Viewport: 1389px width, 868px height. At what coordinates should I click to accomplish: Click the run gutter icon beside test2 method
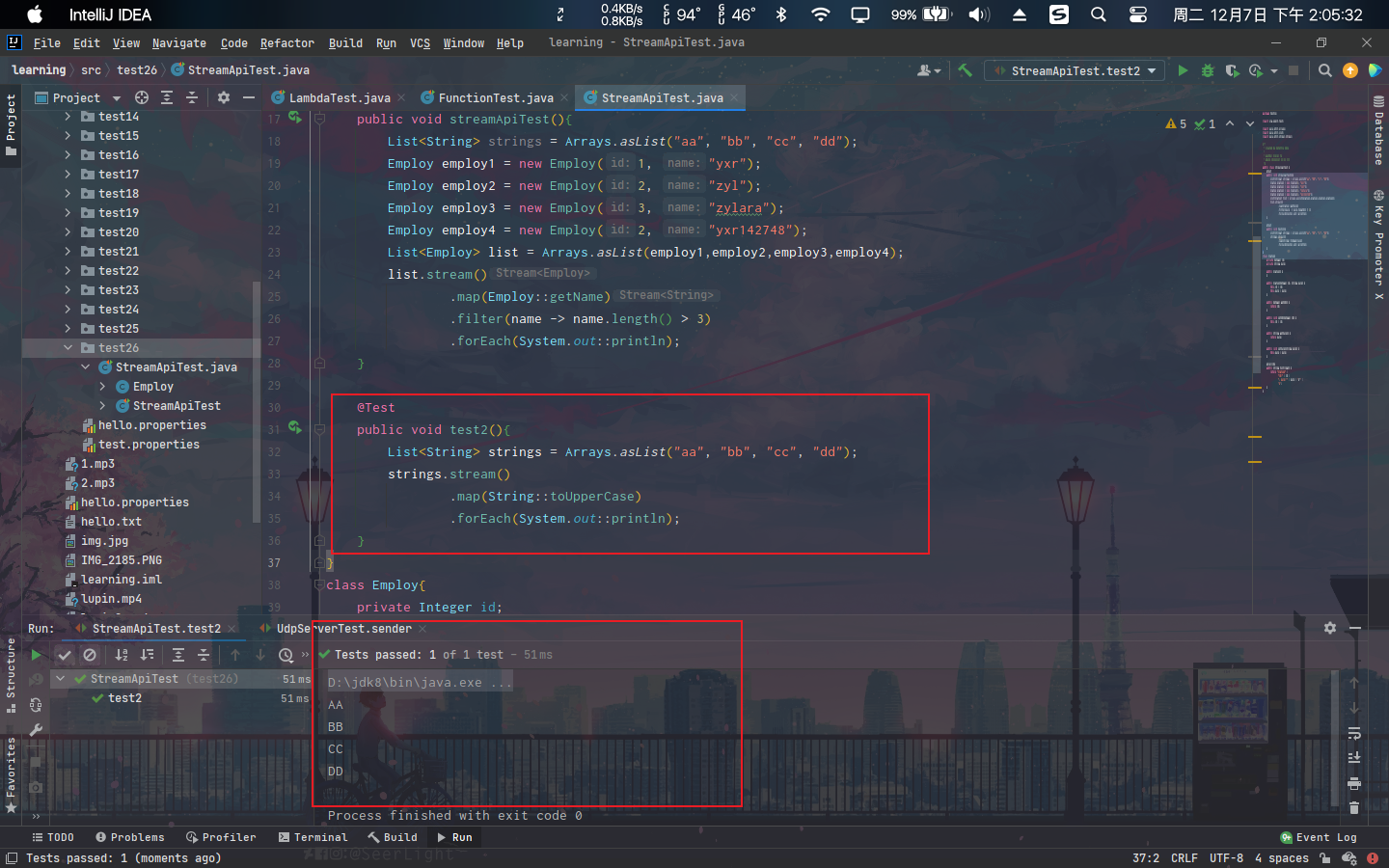(x=295, y=428)
